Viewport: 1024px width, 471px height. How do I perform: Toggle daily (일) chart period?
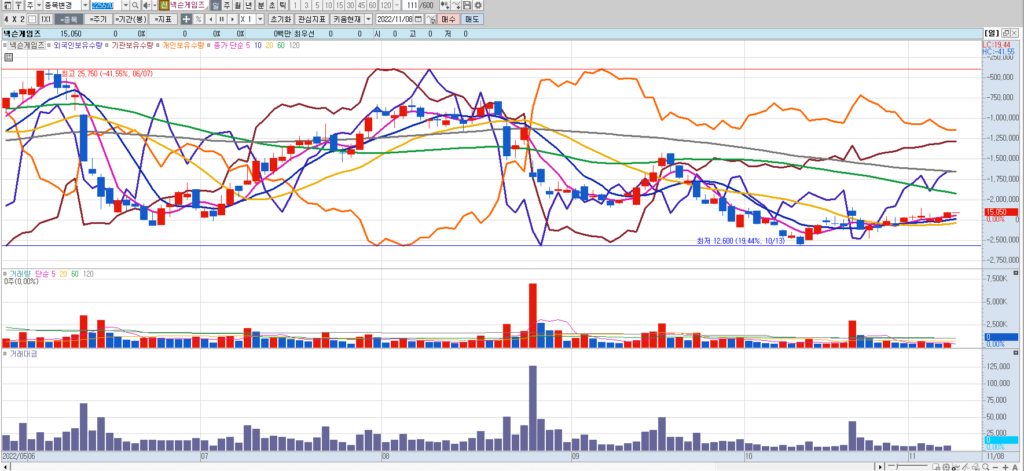[x=215, y=5]
